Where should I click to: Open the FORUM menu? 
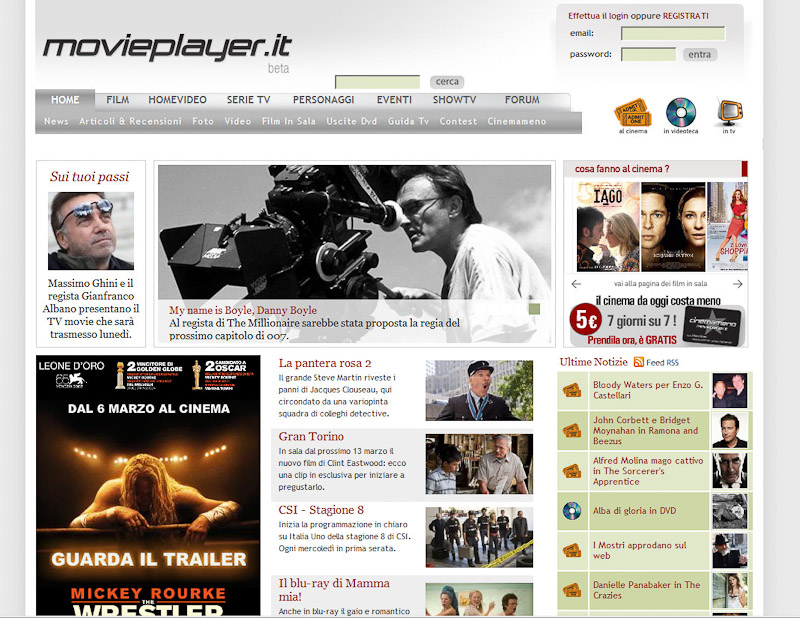click(x=522, y=100)
